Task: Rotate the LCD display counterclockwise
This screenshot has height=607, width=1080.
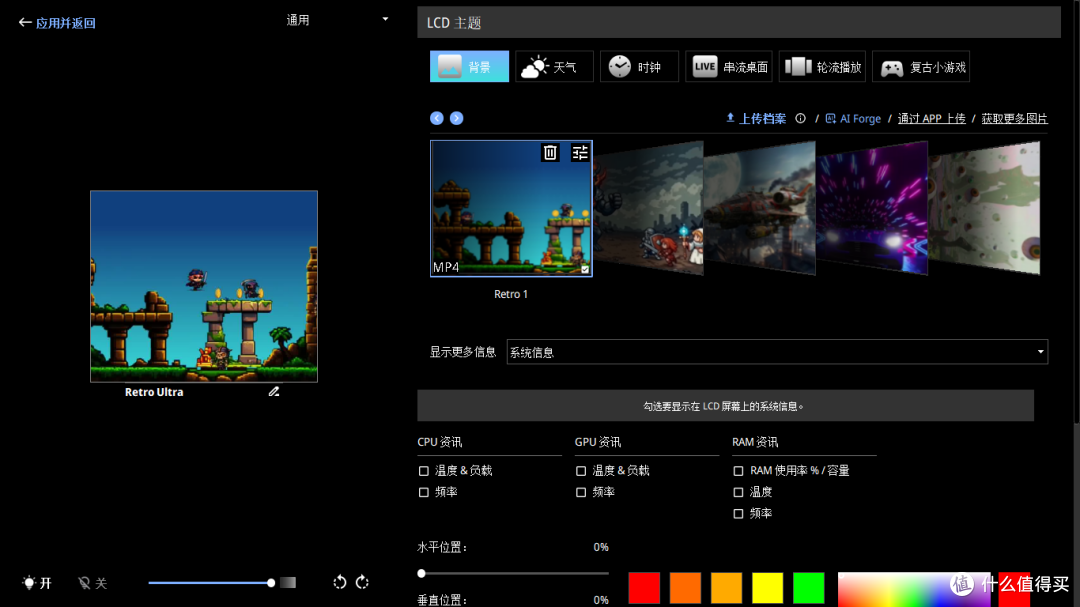Action: [340, 582]
